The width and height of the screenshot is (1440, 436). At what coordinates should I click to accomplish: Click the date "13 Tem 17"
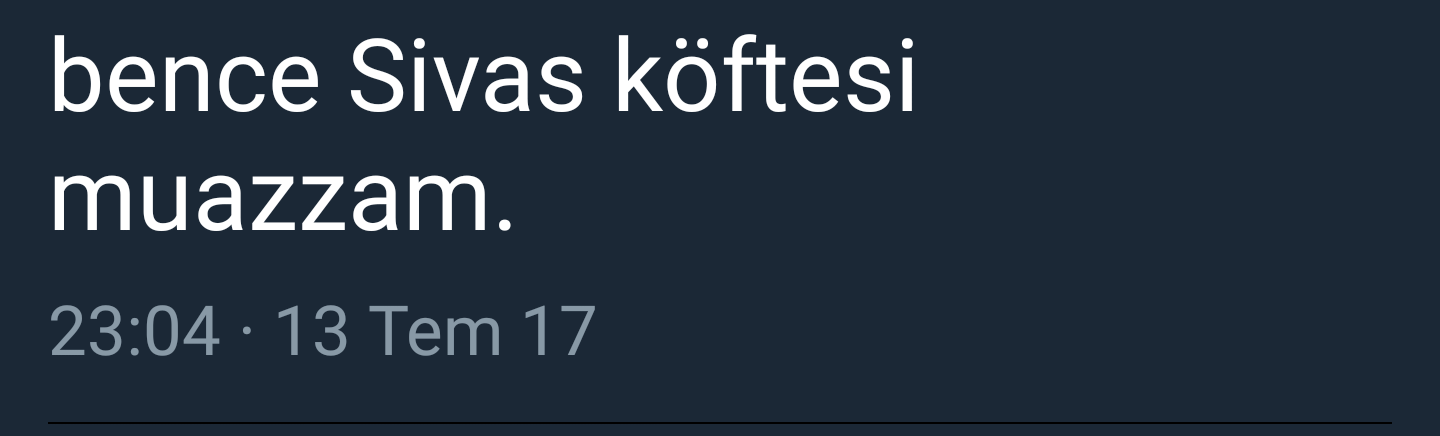(435, 333)
